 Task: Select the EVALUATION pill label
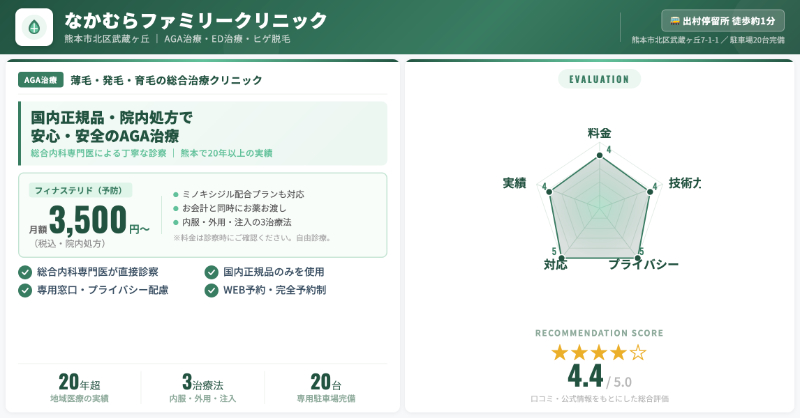pyautogui.click(x=599, y=79)
